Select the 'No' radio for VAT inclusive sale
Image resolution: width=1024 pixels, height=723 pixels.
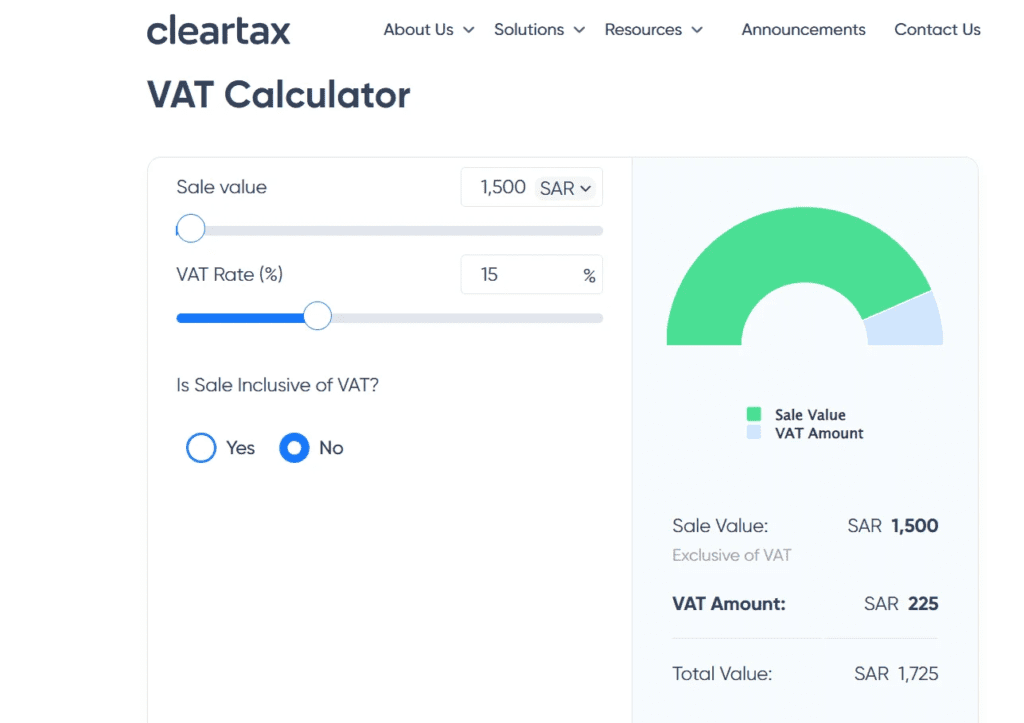click(x=294, y=448)
